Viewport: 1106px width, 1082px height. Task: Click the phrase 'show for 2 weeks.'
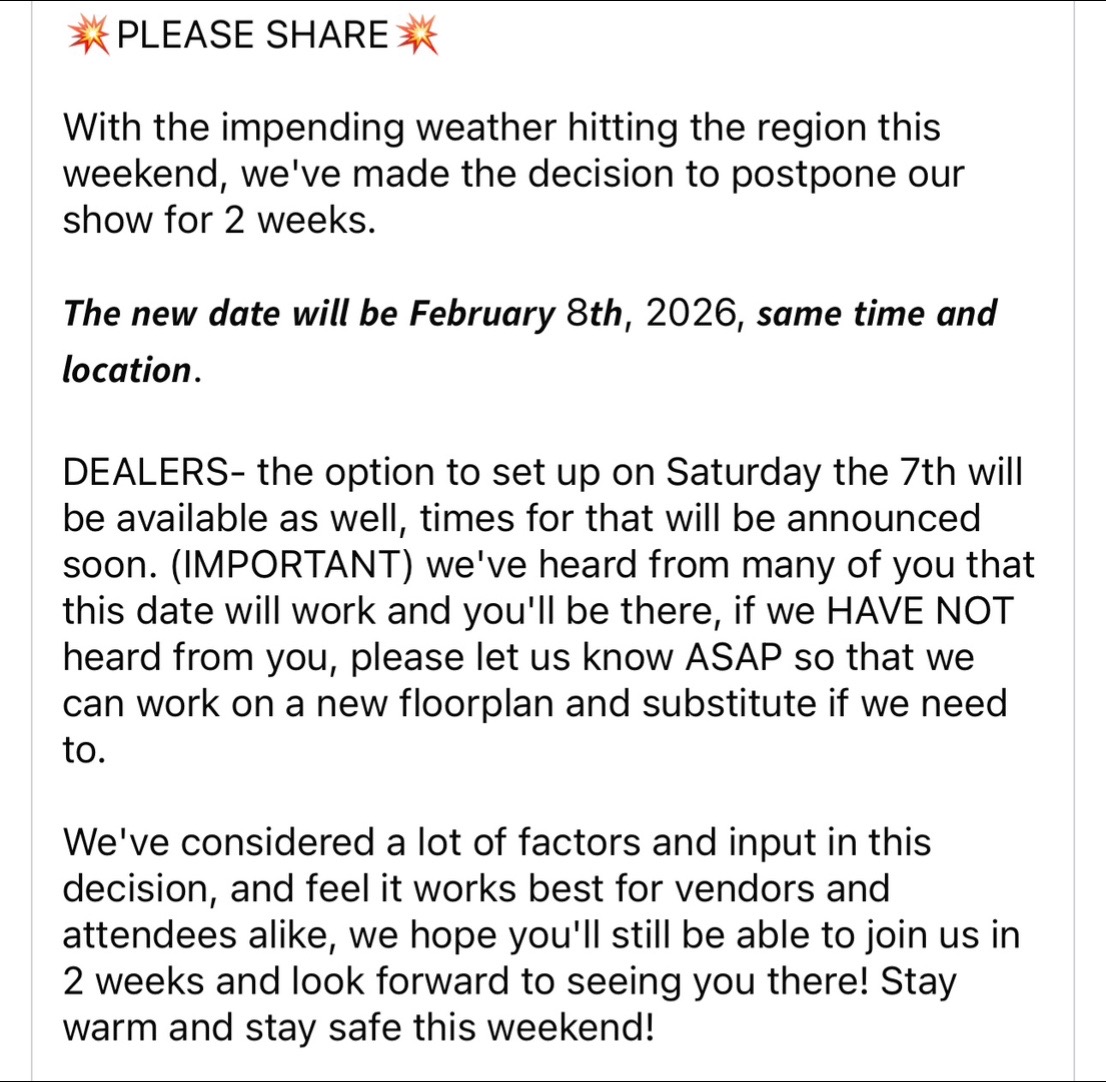point(219,220)
